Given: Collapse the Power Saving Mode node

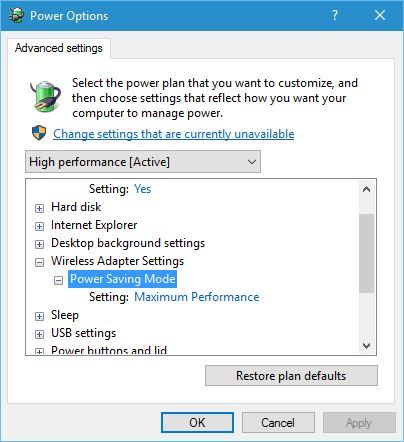Looking at the screenshot, I should 58,280.
